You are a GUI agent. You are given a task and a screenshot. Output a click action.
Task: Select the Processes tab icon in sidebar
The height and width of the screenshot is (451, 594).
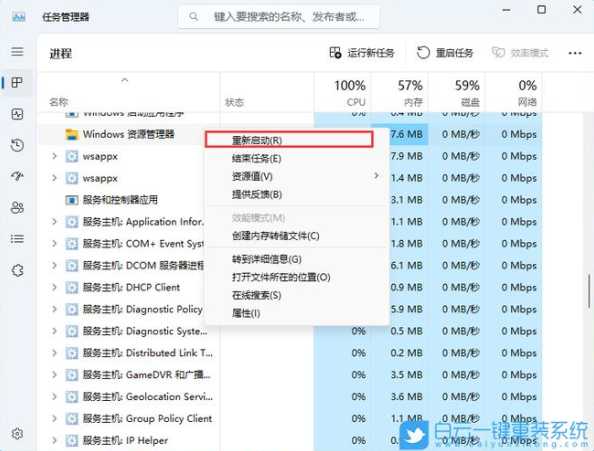17,82
